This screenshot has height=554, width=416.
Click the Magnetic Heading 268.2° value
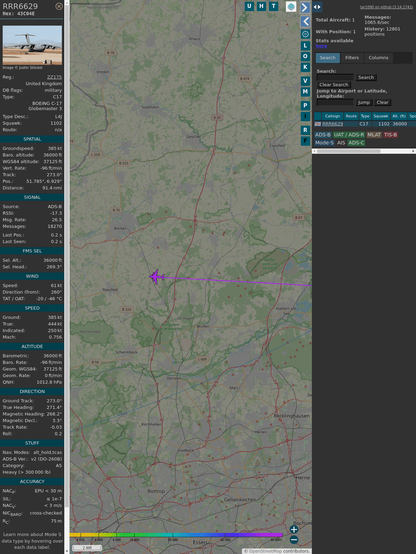point(55,414)
